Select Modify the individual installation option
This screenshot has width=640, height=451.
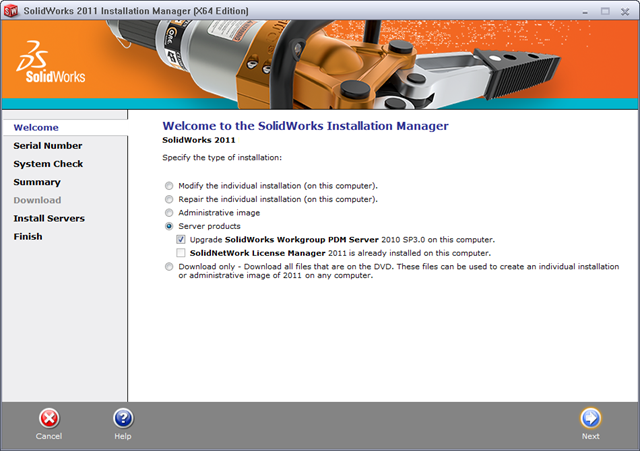coord(169,186)
